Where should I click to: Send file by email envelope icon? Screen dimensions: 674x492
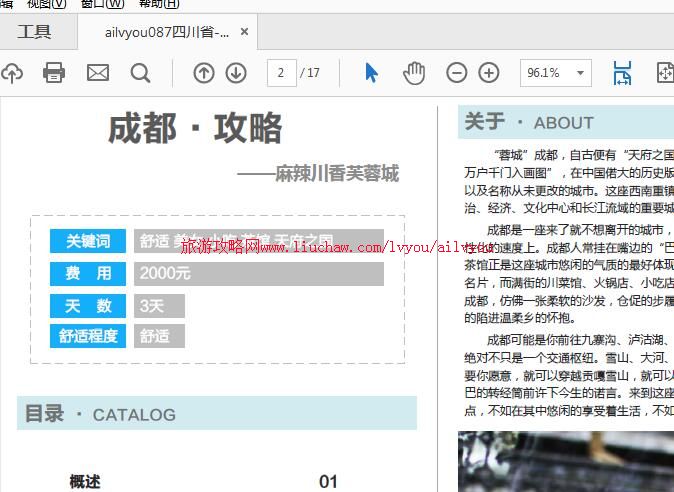97,72
